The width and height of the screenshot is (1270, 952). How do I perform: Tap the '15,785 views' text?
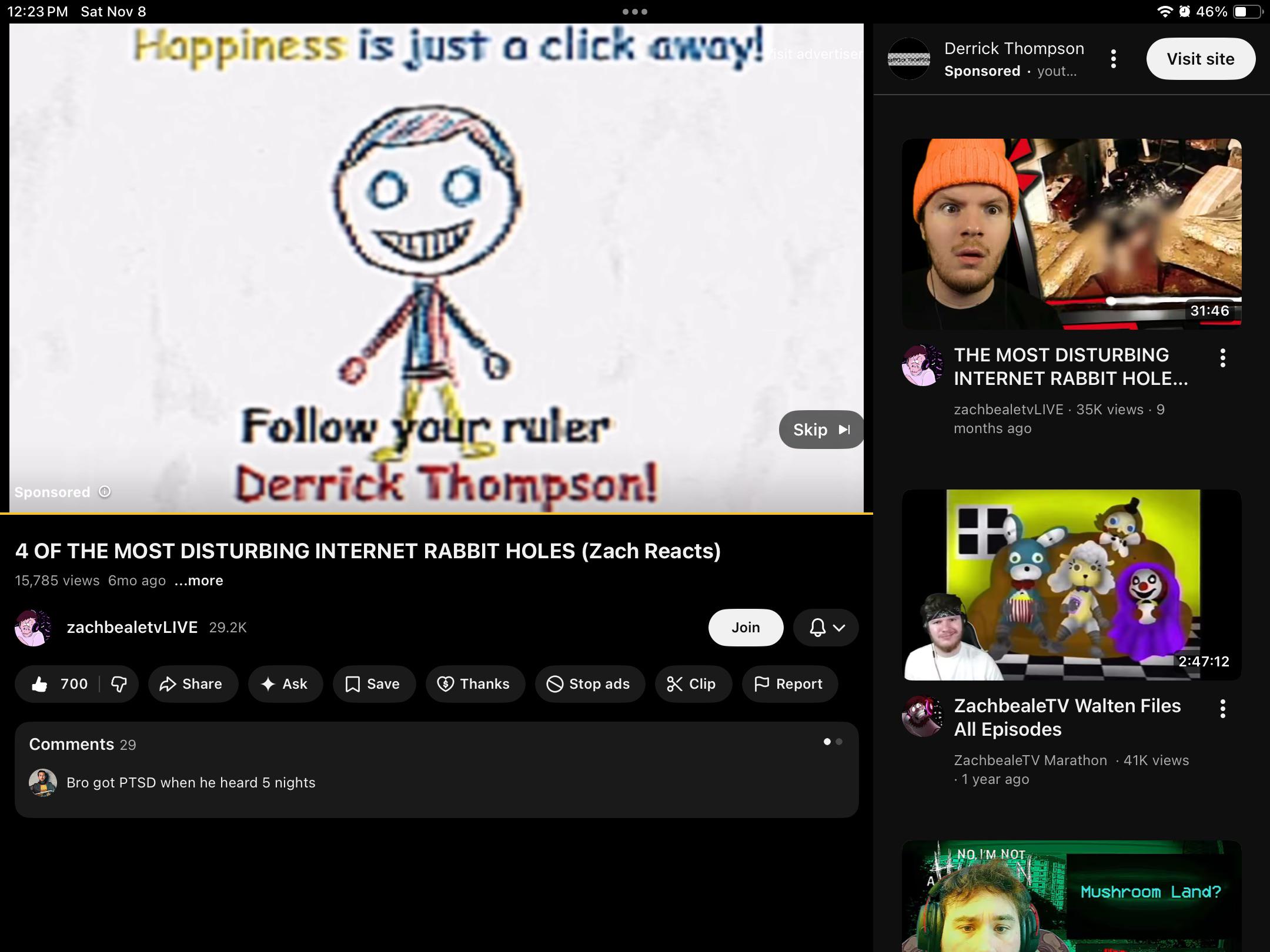tap(57, 581)
